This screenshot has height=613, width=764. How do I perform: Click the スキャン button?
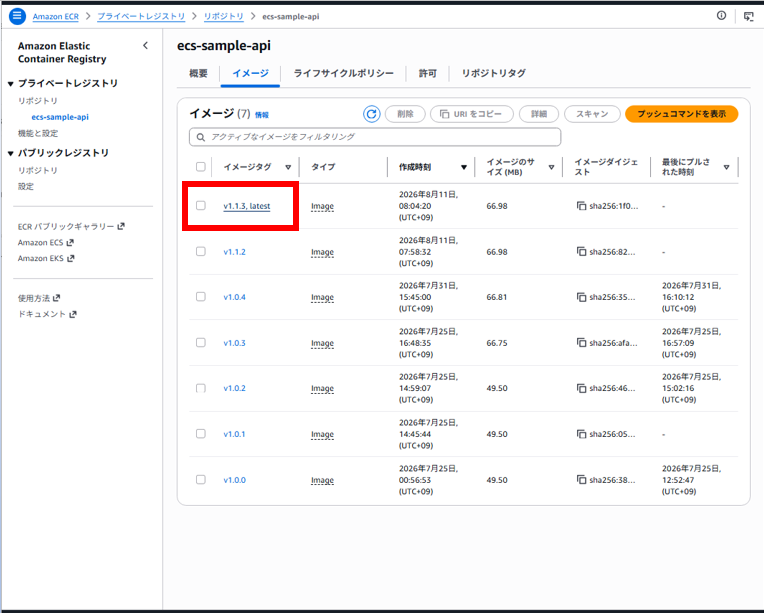coord(592,114)
